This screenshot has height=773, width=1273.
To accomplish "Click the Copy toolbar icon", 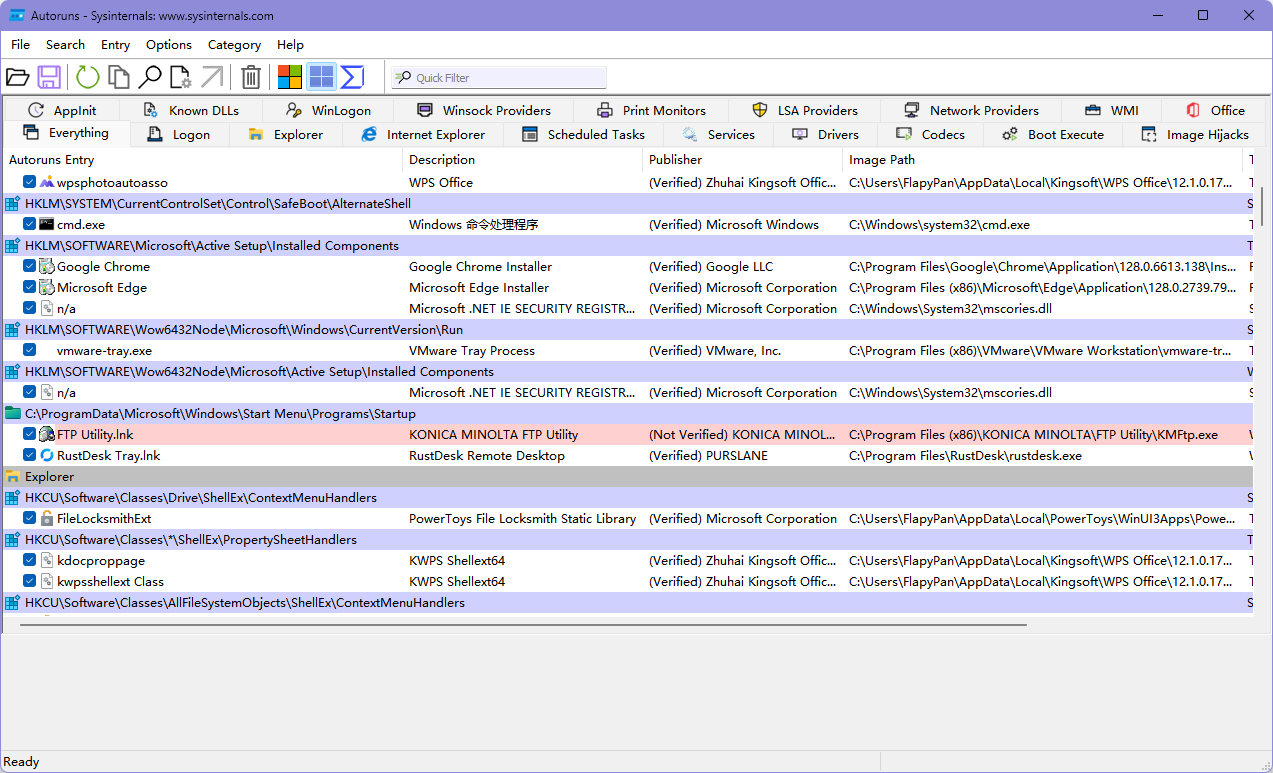I will click(119, 77).
